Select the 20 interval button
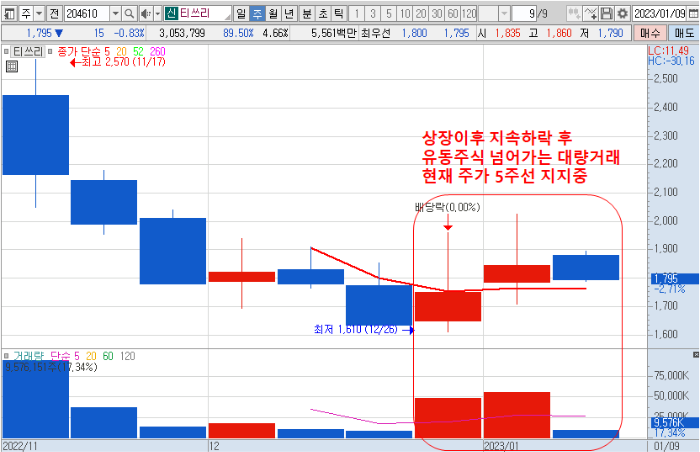Image resolution: width=700 pixels, height=452 pixels. [421, 14]
